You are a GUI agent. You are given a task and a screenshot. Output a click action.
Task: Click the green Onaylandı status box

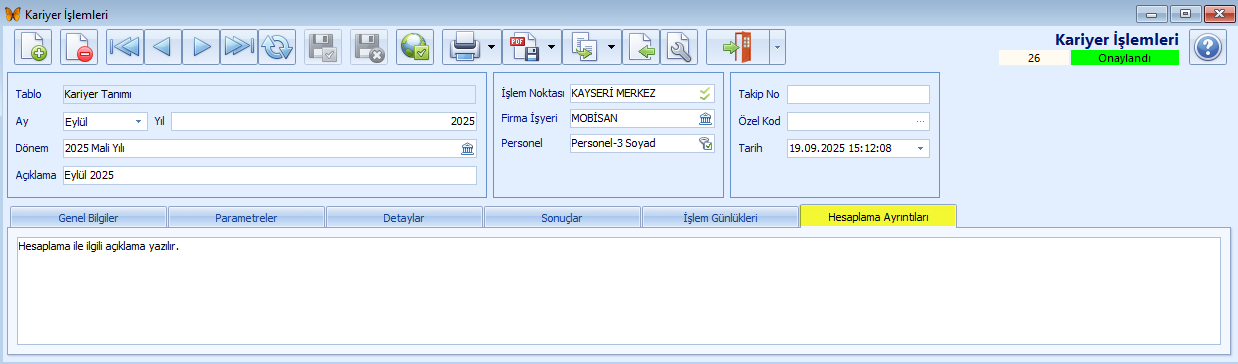(1124, 58)
